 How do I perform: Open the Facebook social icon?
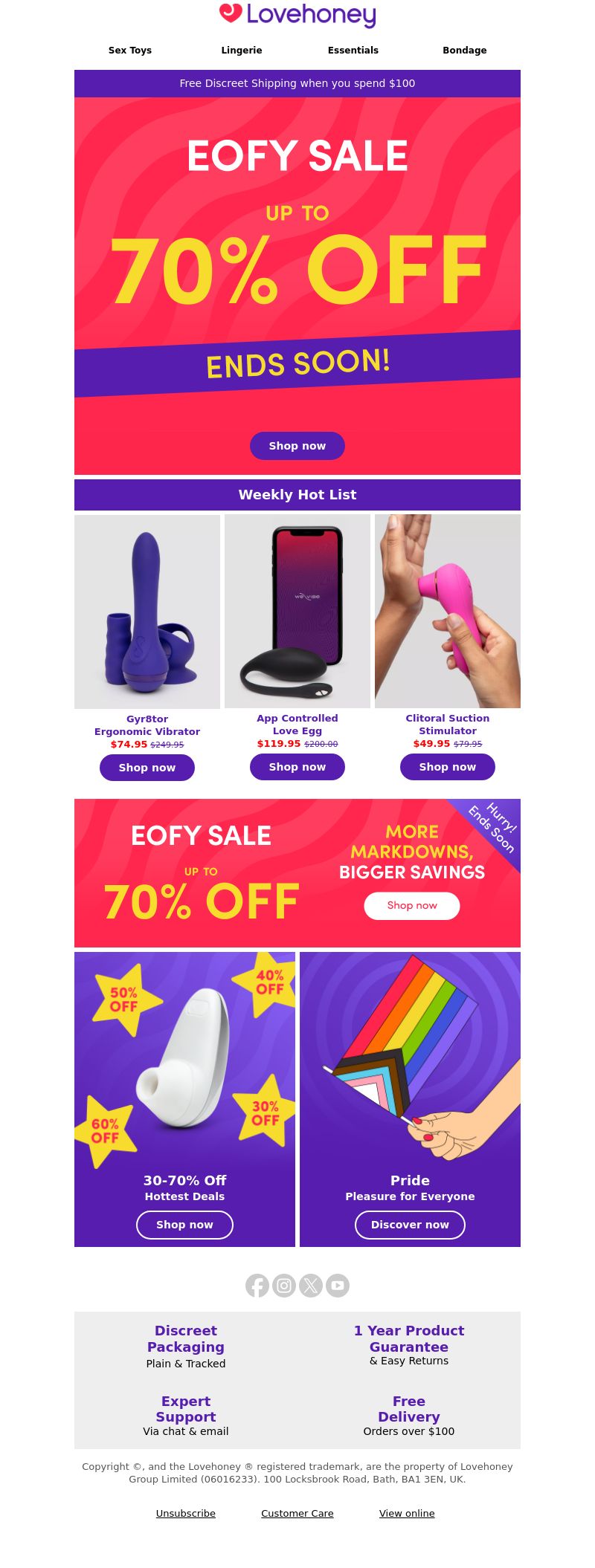[x=257, y=1286]
